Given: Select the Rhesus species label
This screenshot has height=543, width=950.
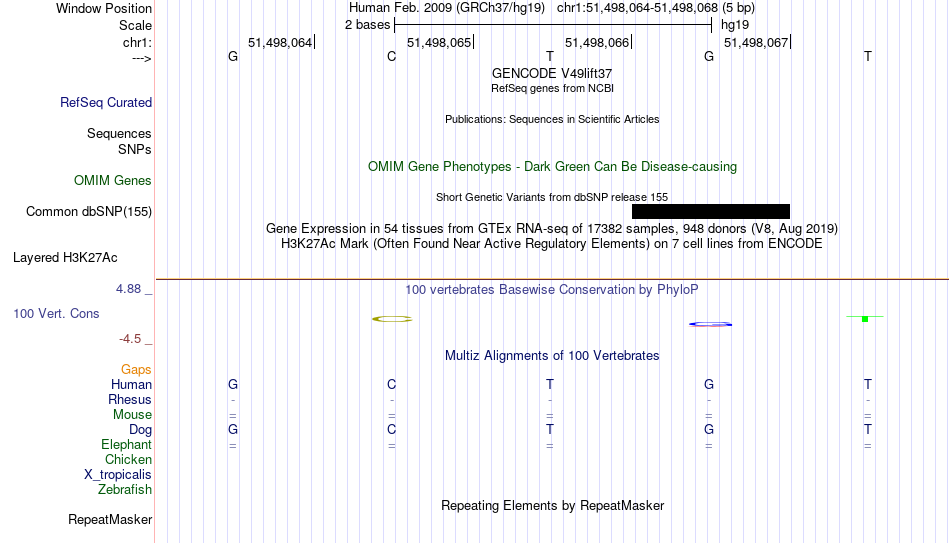Looking at the screenshot, I should coord(130,399).
